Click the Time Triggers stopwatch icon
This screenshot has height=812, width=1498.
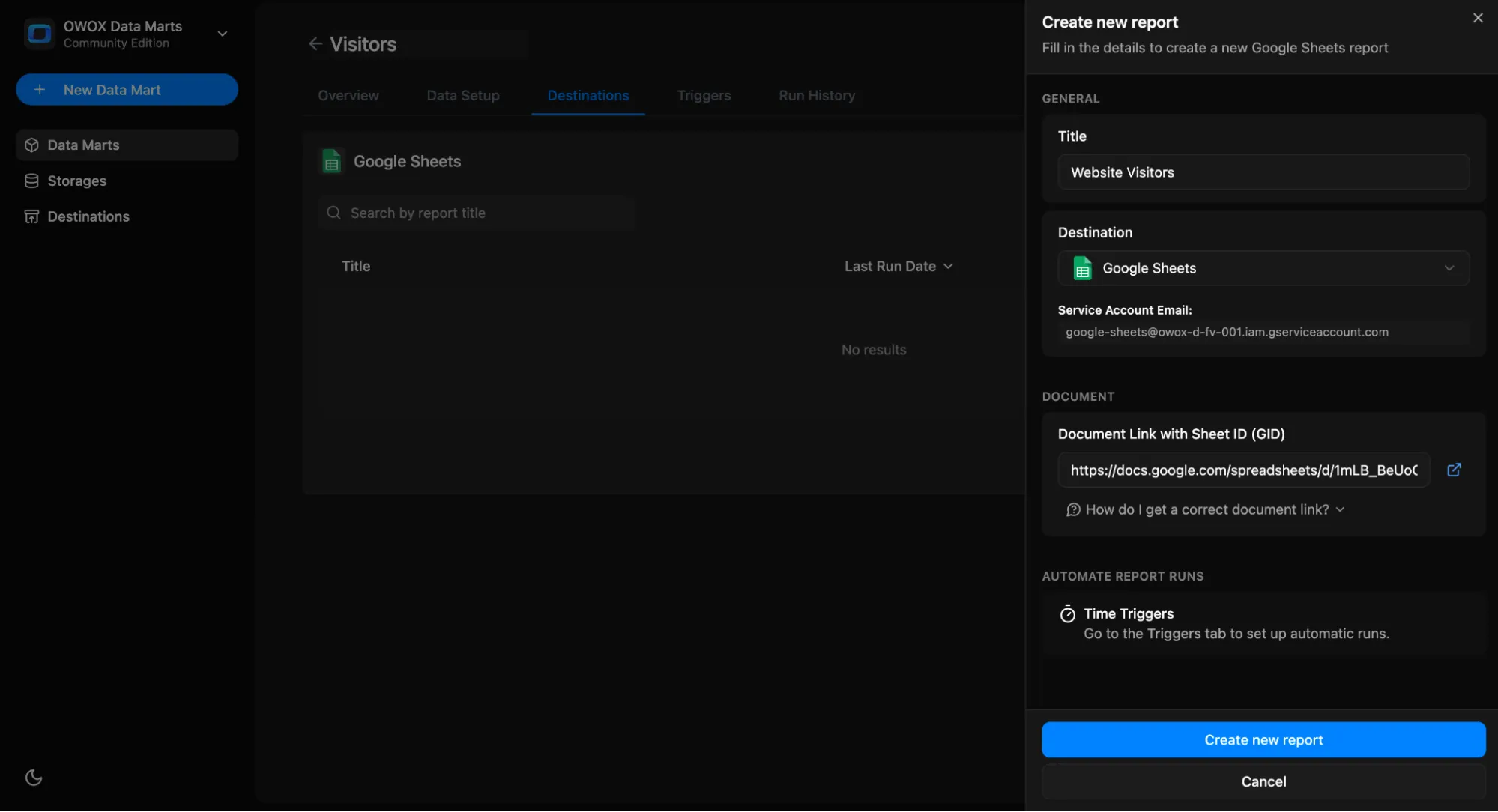pyautogui.click(x=1067, y=614)
